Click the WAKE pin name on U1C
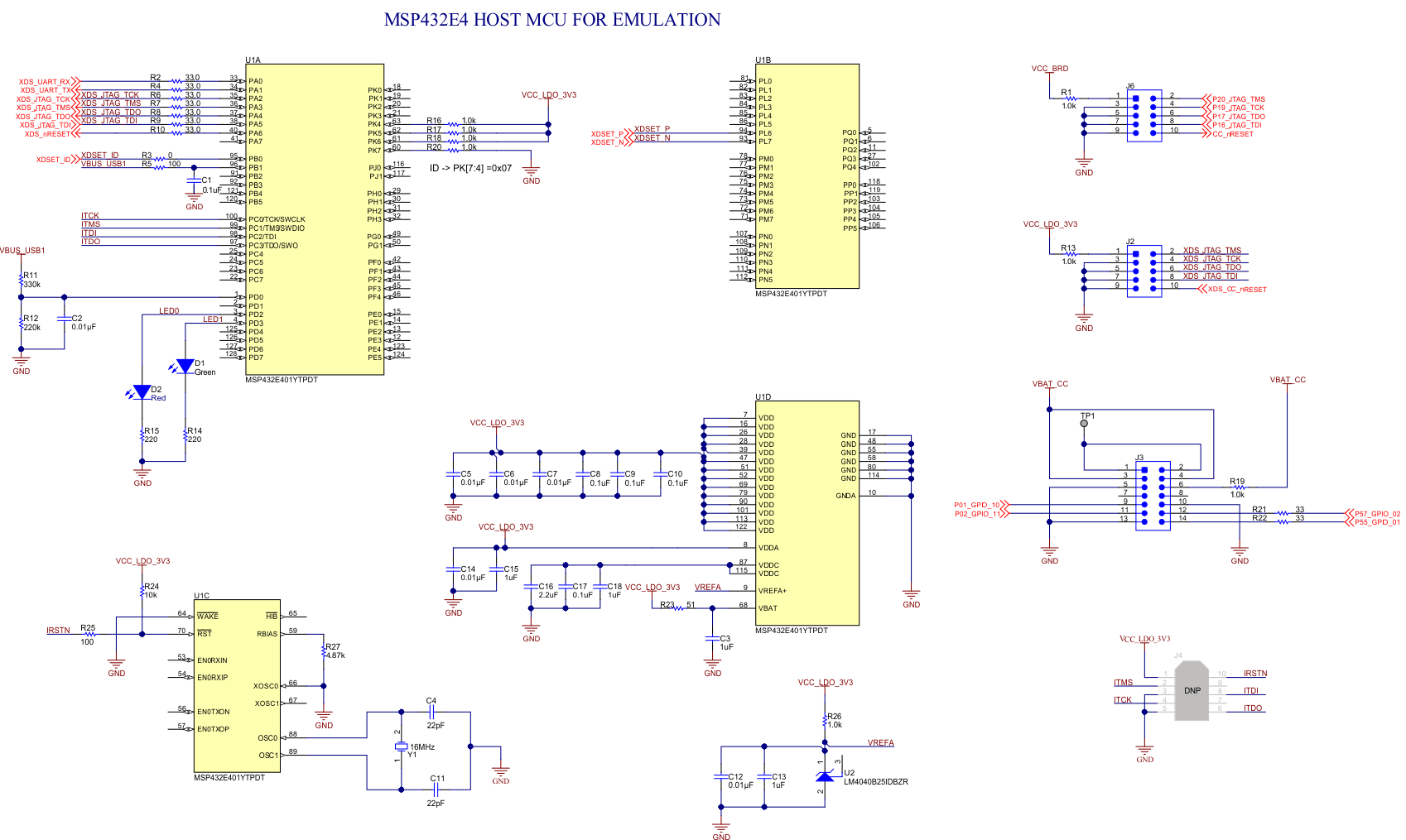The height and width of the screenshot is (840, 1406). (208, 617)
